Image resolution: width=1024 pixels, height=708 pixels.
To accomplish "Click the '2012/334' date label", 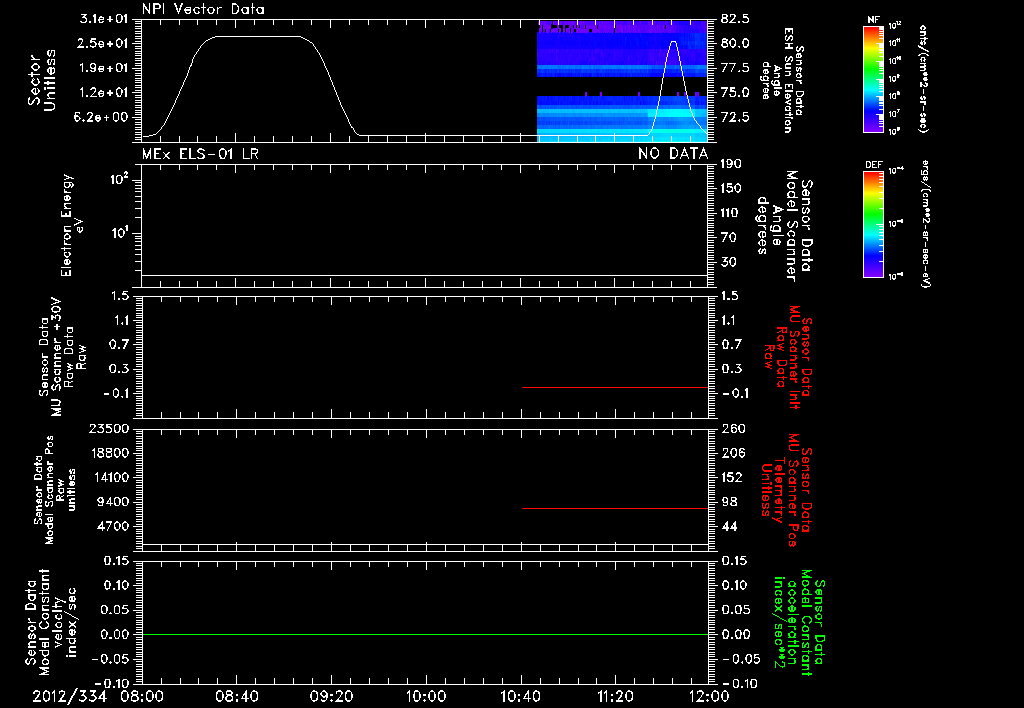I will tap(69, 696).
